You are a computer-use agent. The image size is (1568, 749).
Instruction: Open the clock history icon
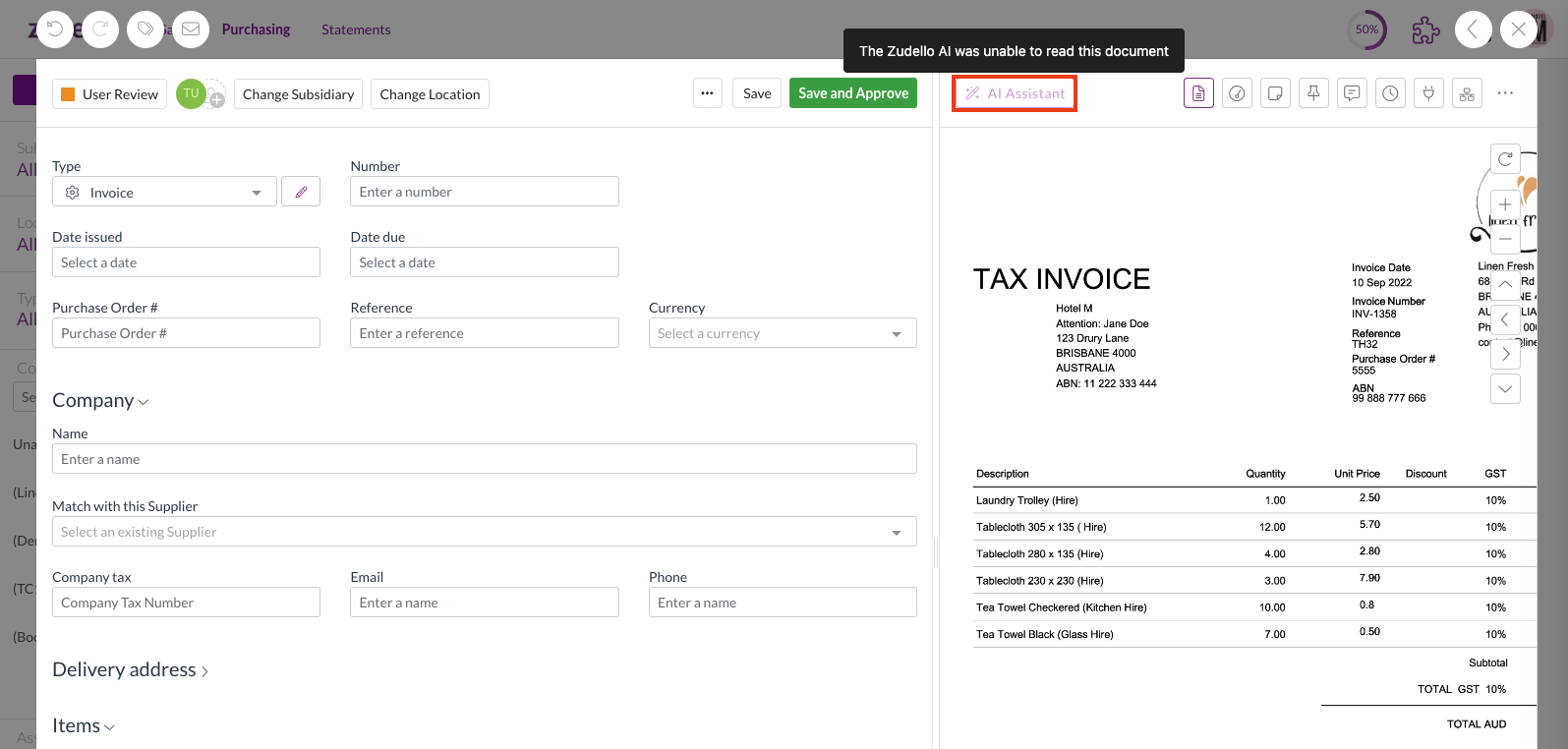(x=1390, y=93)
